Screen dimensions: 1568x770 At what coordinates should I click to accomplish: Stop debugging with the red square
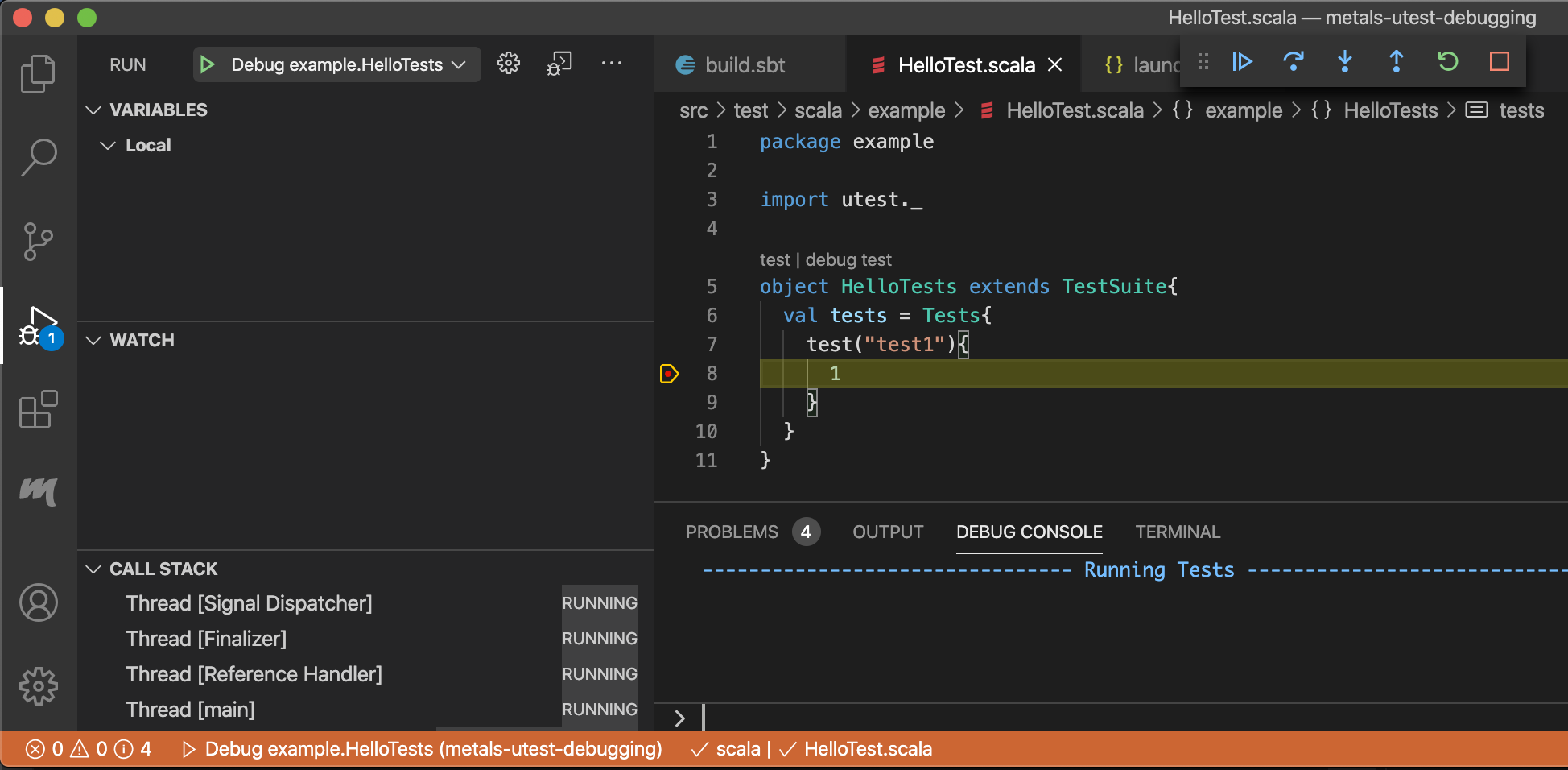[1500, 62]
